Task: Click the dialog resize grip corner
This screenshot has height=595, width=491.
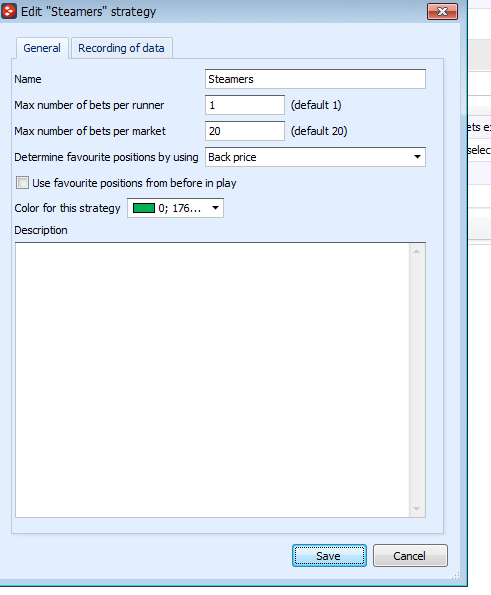Action: click(456, 575)
